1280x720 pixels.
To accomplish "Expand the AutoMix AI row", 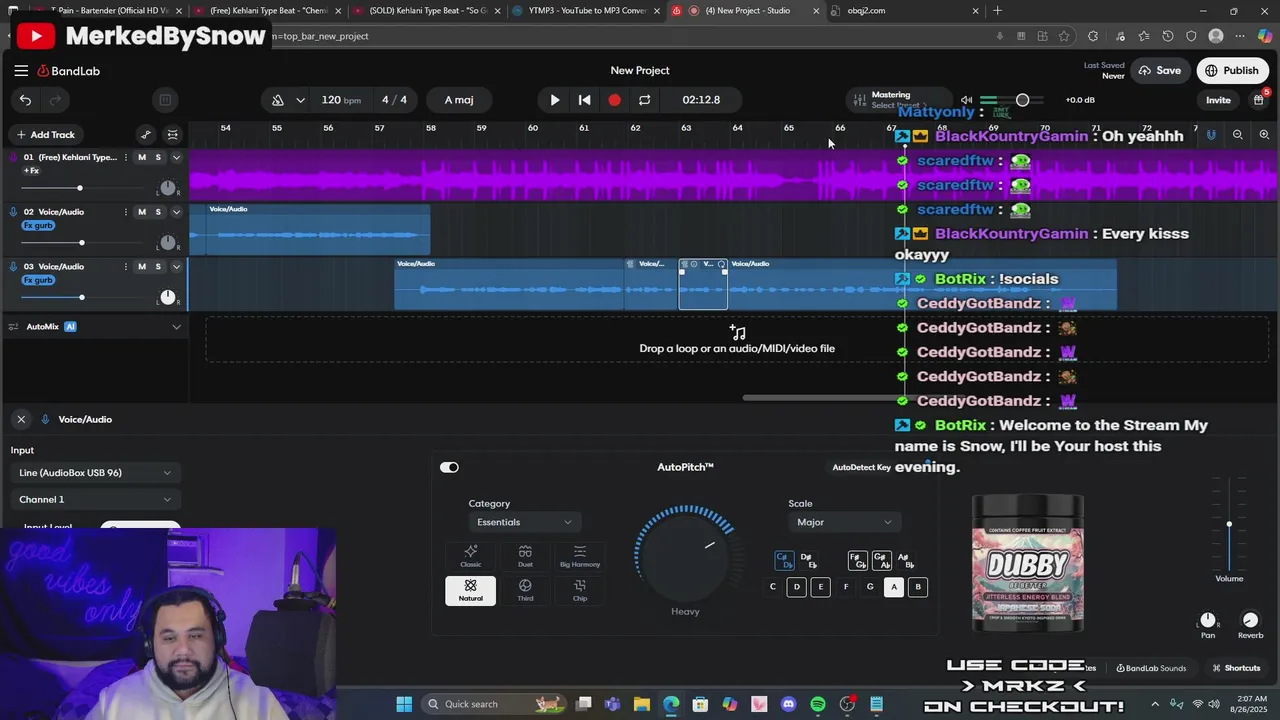I will tap(176, 327).
